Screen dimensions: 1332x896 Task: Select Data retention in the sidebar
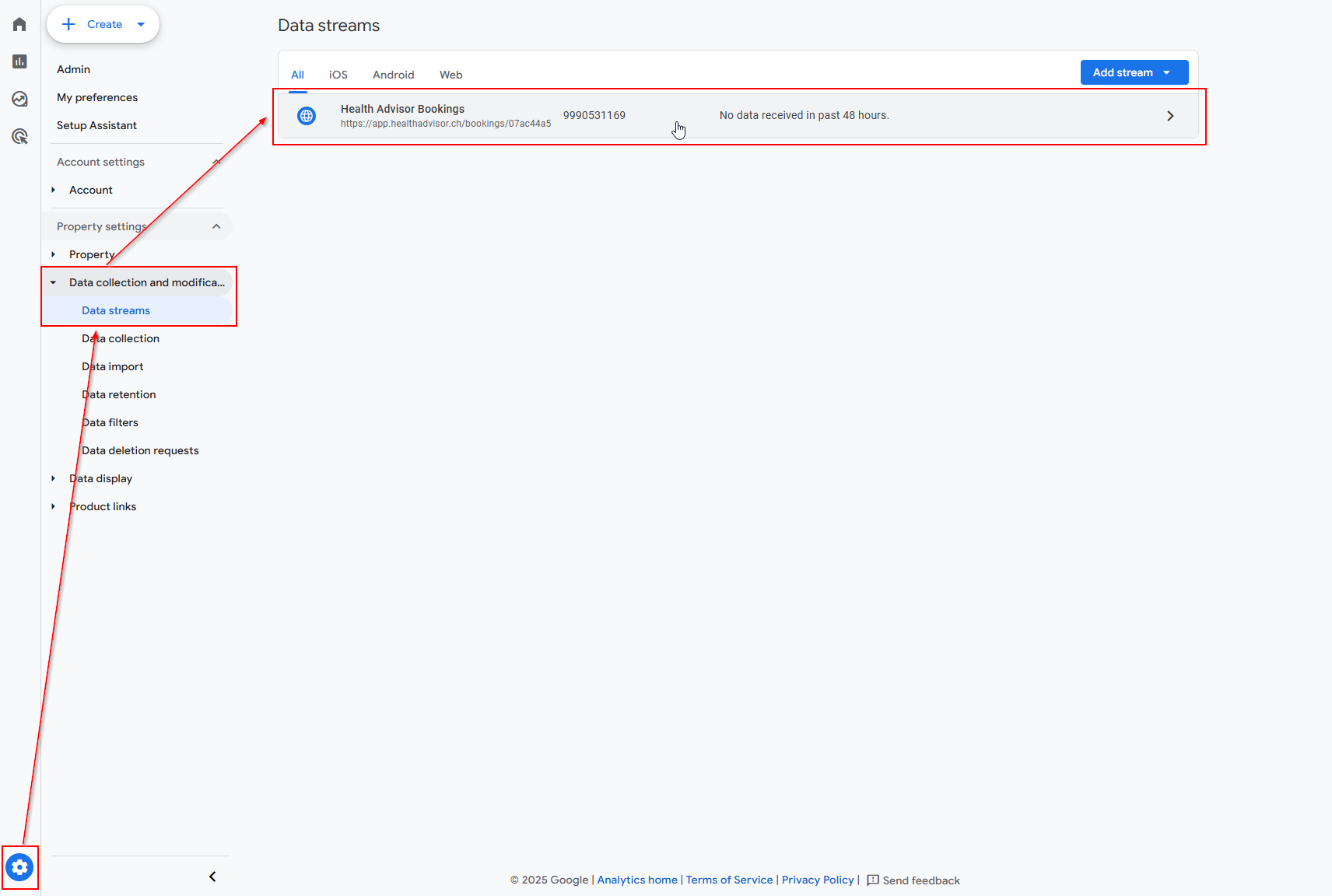click(119, 394)
